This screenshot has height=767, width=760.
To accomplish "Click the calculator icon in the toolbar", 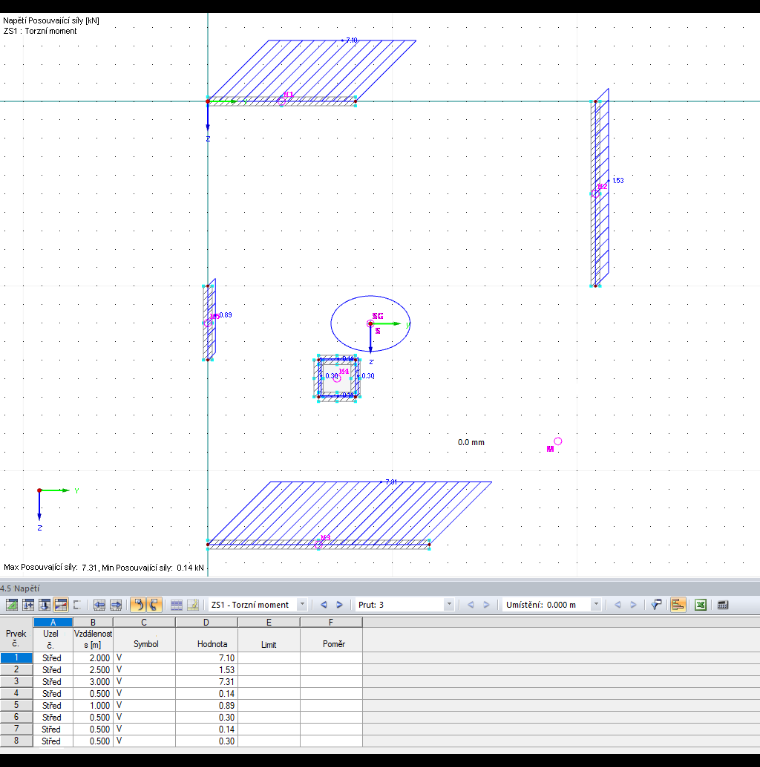I will click(x=723, y=605).
